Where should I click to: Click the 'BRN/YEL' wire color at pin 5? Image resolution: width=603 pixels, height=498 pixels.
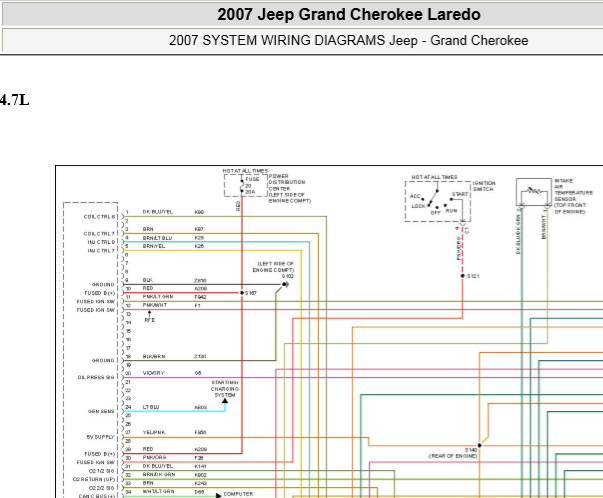tap(153, 246)
